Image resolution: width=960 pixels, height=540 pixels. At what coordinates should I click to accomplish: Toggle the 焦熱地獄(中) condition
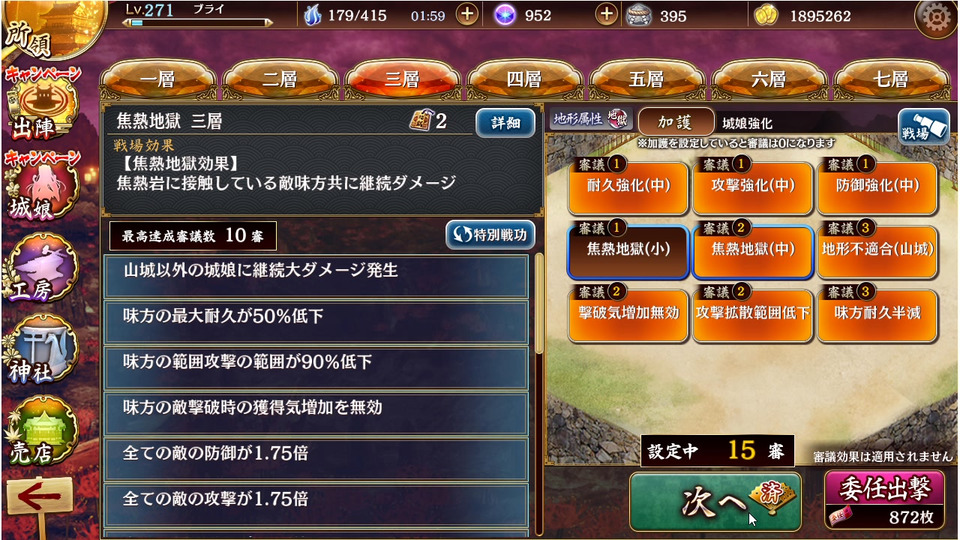click(752, 250)
